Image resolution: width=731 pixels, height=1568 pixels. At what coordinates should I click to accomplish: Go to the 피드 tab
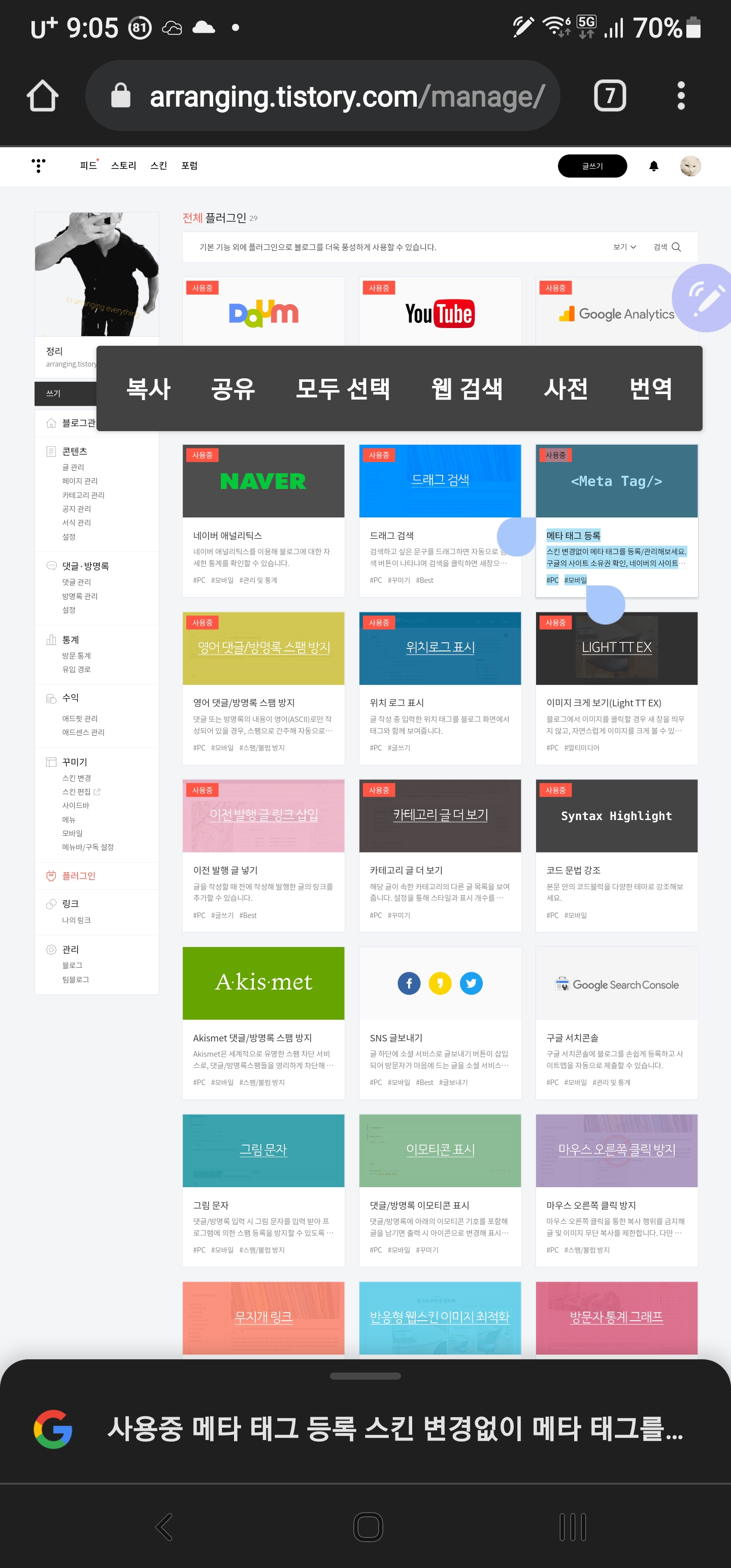(x=88, y=166)
